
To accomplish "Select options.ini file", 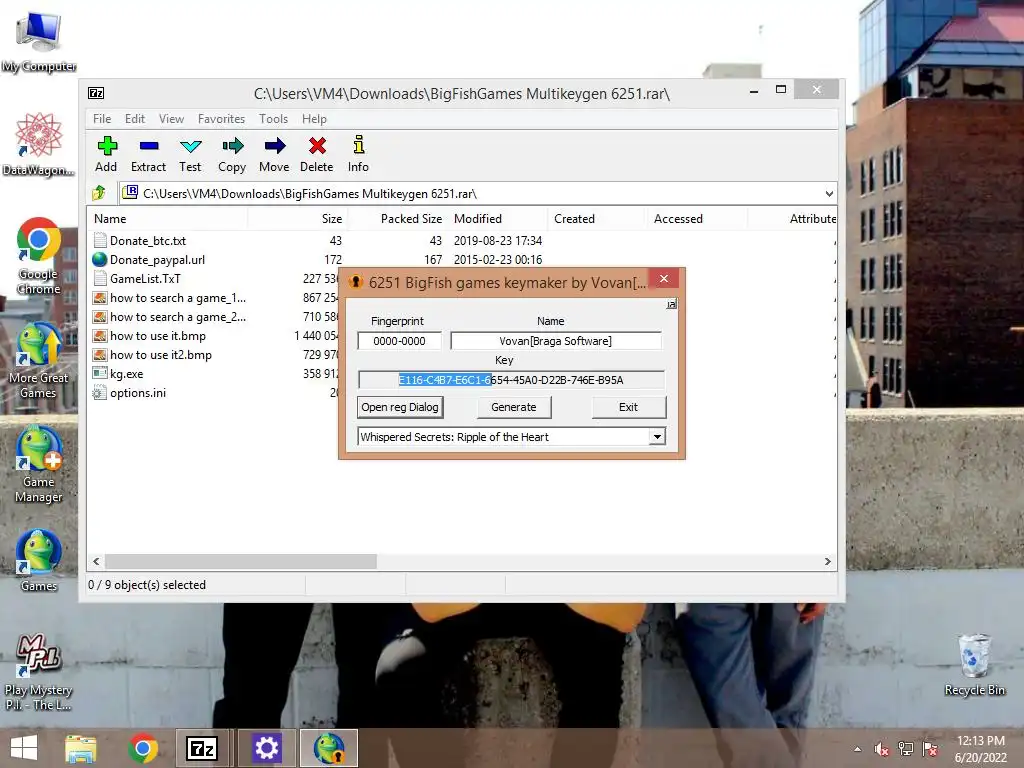I will point(138,392).
